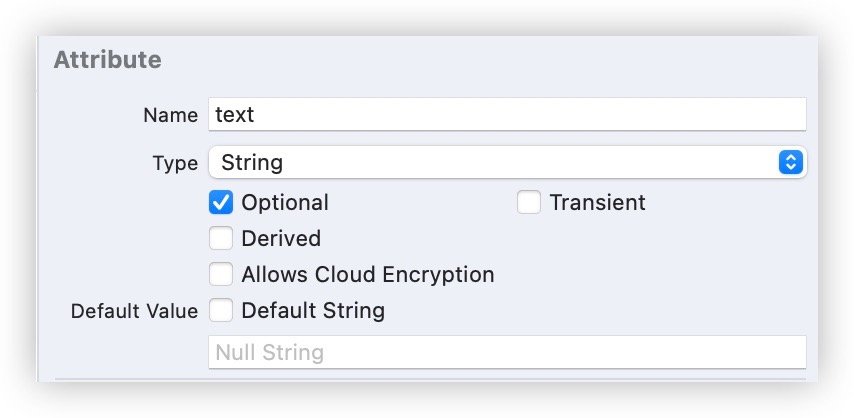Click the Name label
Screen dimensions: 854x418
coord(170,115)
